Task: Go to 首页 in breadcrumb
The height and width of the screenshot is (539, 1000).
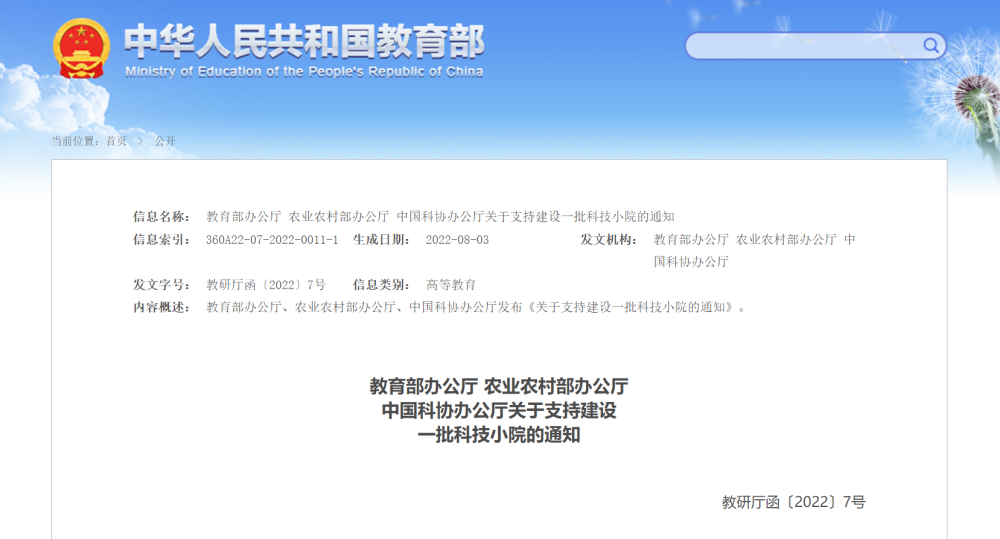Action: 116,141
